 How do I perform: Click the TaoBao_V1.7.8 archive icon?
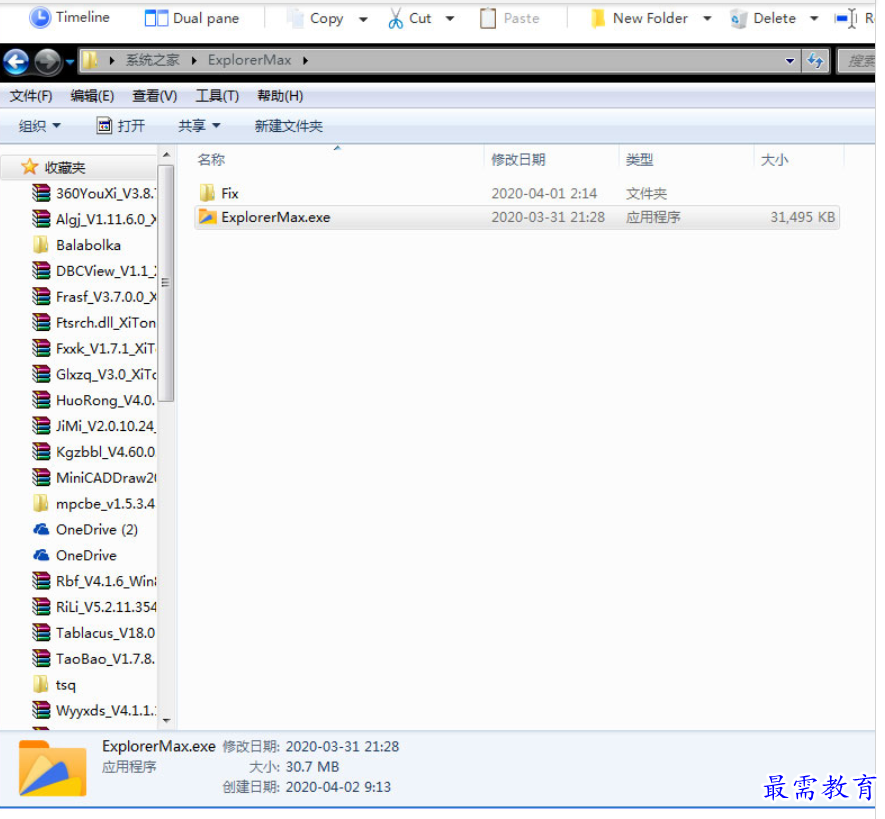(41, 659)
